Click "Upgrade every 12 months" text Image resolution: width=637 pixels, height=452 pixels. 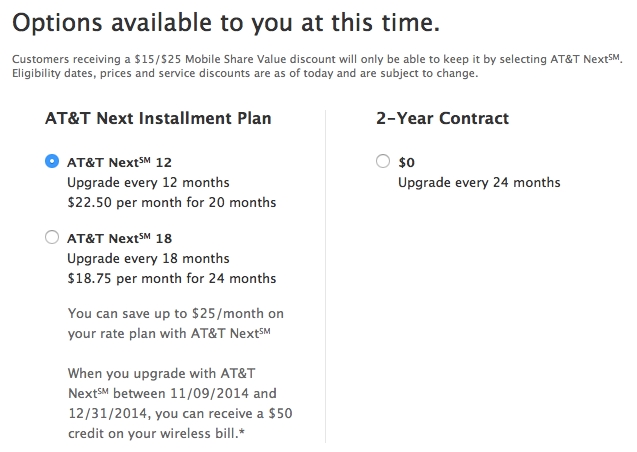coord(148,182)
